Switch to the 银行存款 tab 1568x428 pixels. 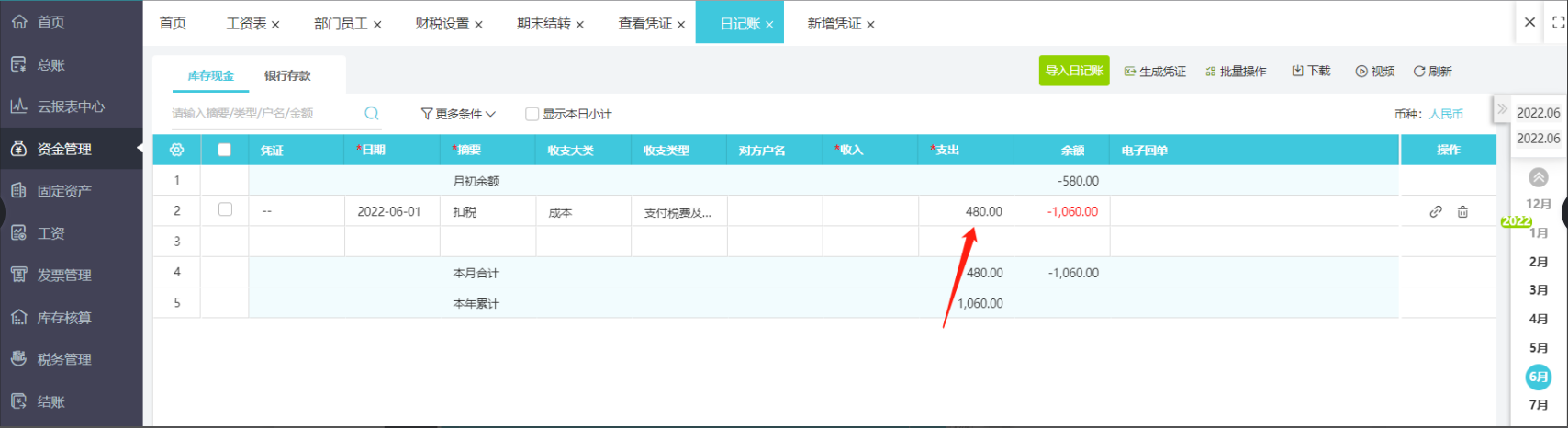tap(287, 75)
